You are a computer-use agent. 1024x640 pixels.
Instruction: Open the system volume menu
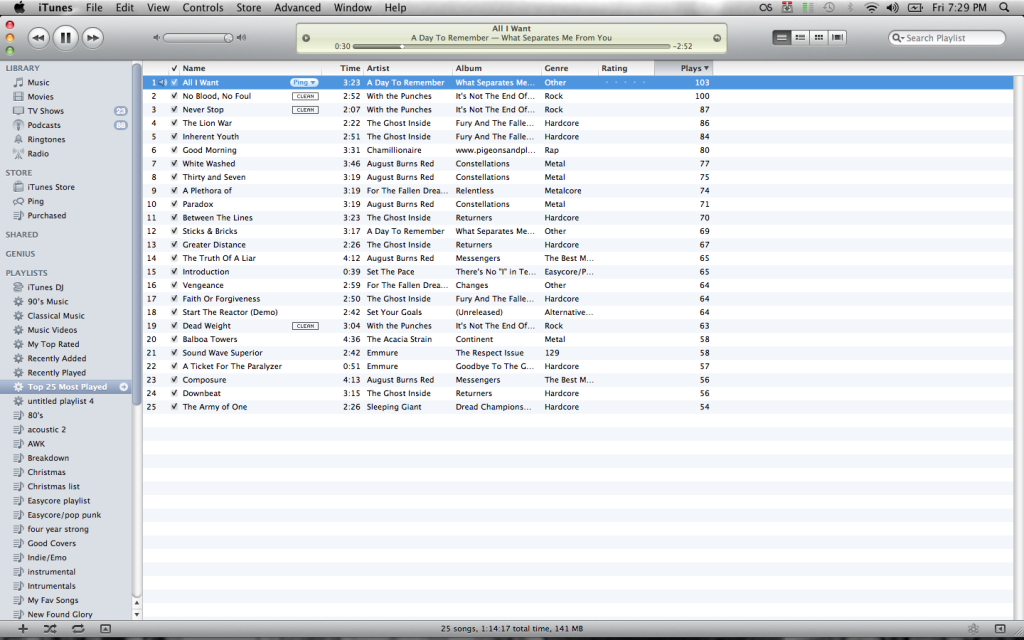pyautogui.click(x=892, y=8)
